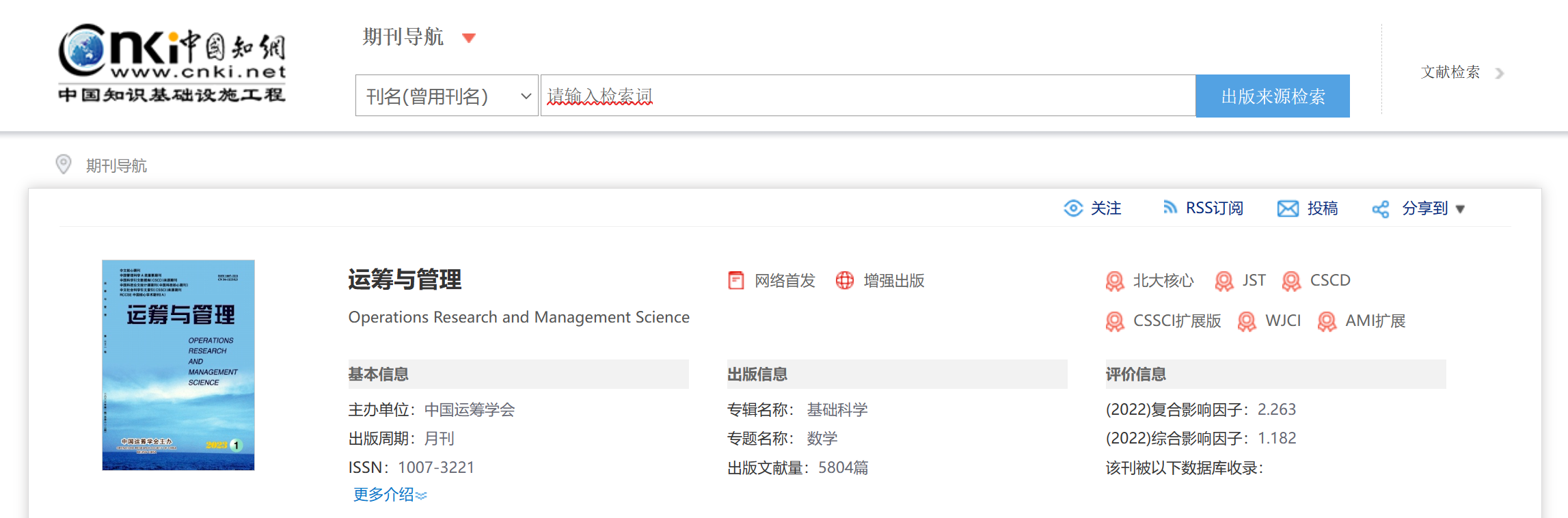Viewport: 1568px width, 518px height.
Task: Click the CSSCI扩展版 award badge icon
Action: [x=1115, y=322]
